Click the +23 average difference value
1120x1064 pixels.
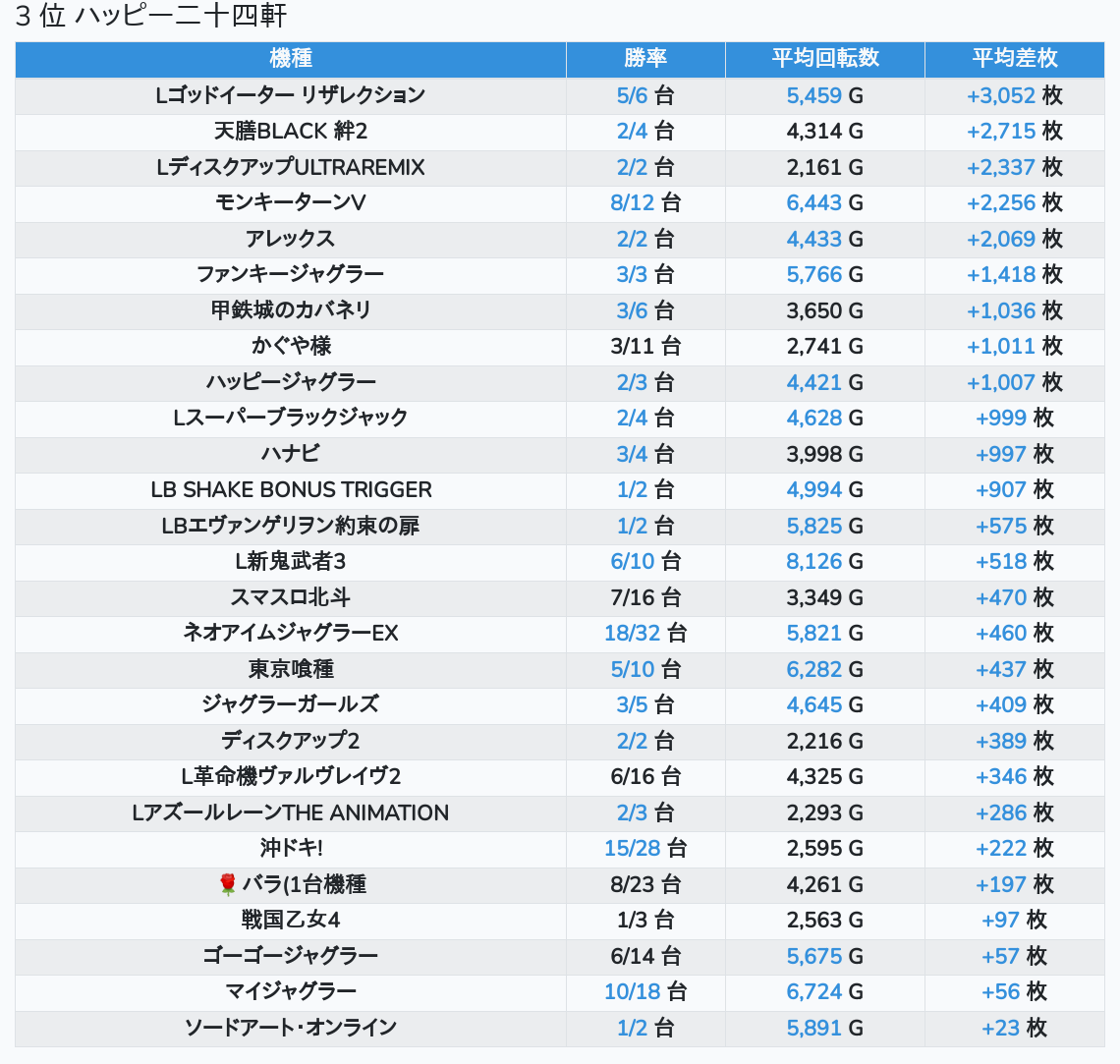(x=1000, y=1028)
